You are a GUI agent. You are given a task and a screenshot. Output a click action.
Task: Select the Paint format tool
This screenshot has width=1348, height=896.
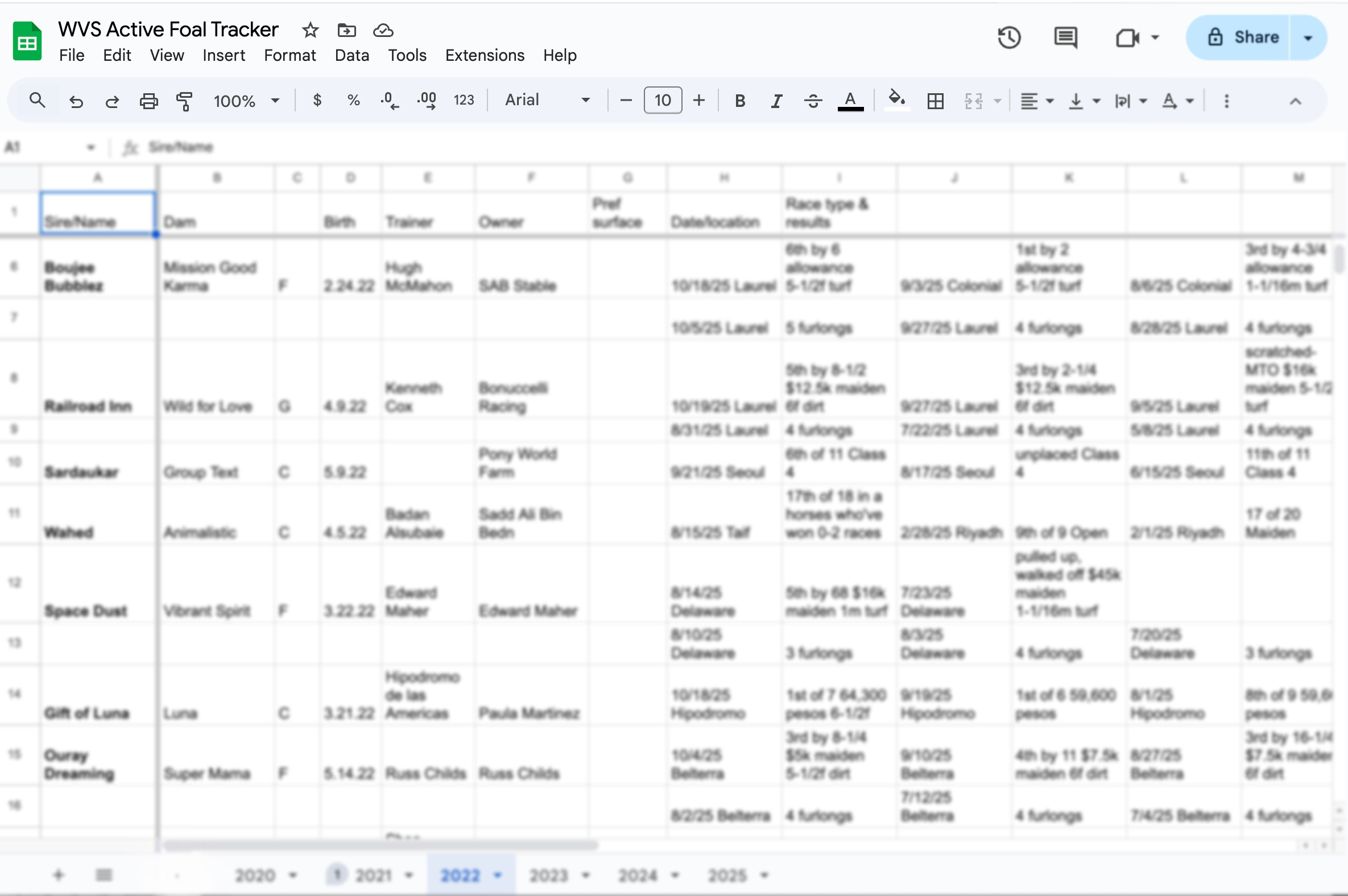[184, 101]
